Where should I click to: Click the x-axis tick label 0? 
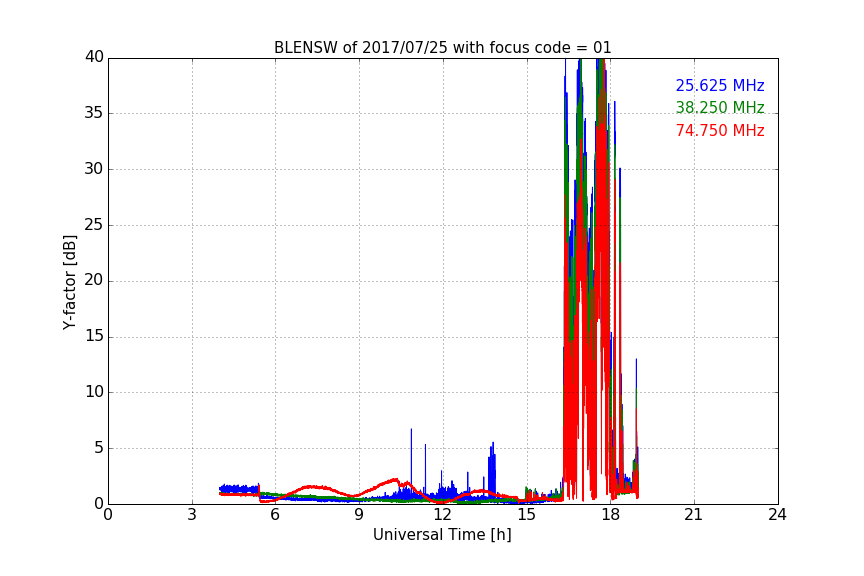click(108, 515)
